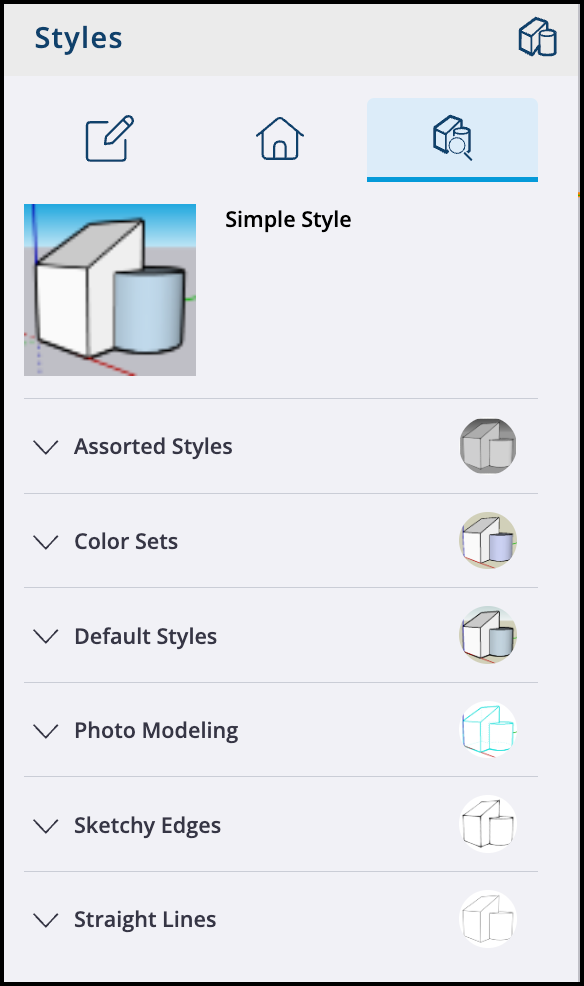The image size is (584, 986).
Task: Click the Default Styles preview icon
Action: coord(488,635)
